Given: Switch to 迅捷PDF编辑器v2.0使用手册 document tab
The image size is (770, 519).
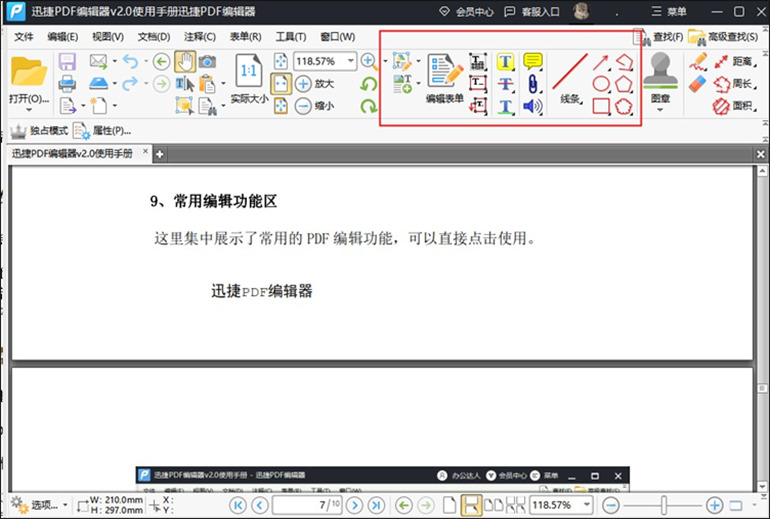Looking at the screenshot, I should coord(72,154).
